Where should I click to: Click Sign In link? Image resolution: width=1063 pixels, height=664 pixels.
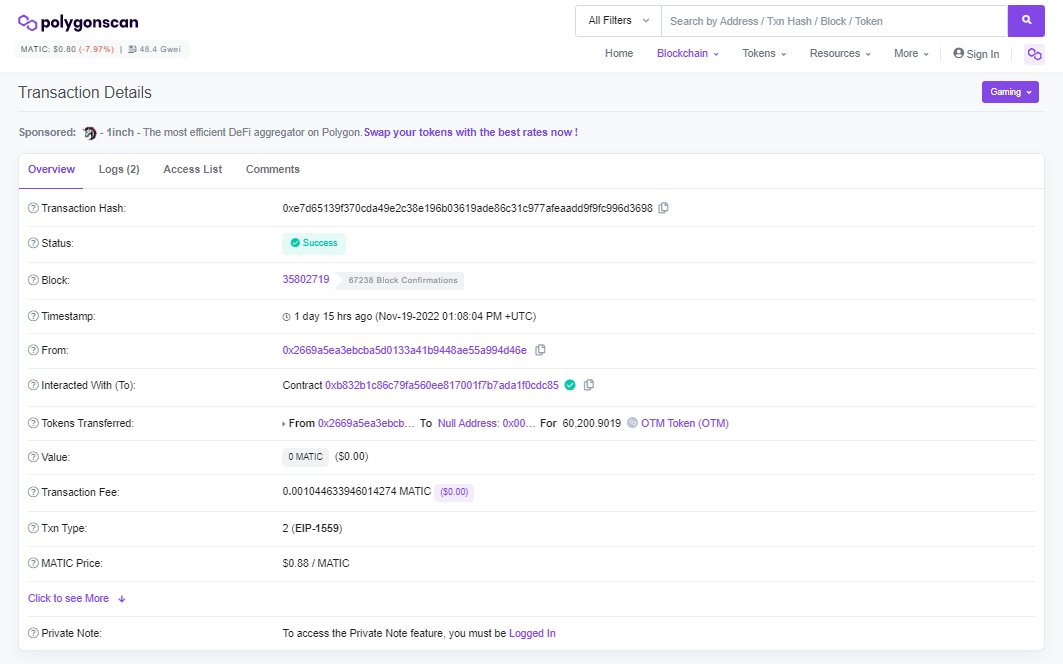point(976,54)
